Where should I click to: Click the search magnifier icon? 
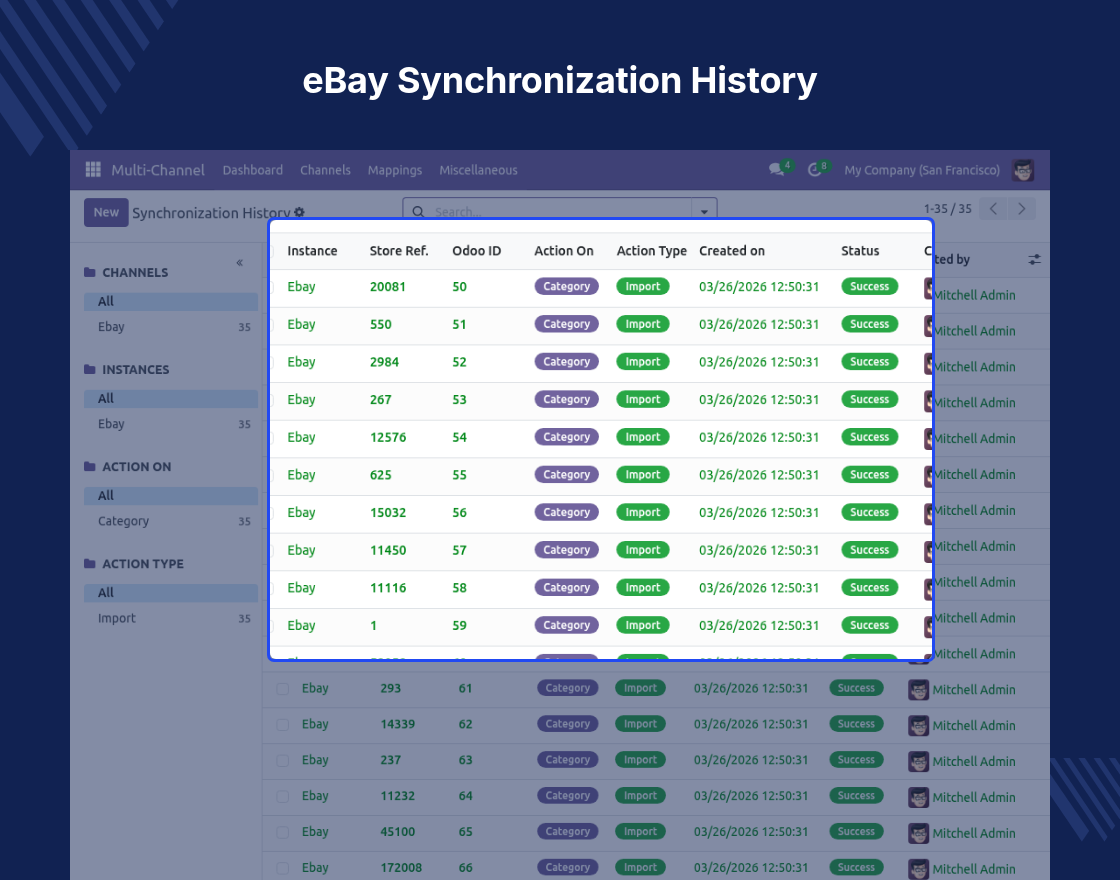coord(419,212)
